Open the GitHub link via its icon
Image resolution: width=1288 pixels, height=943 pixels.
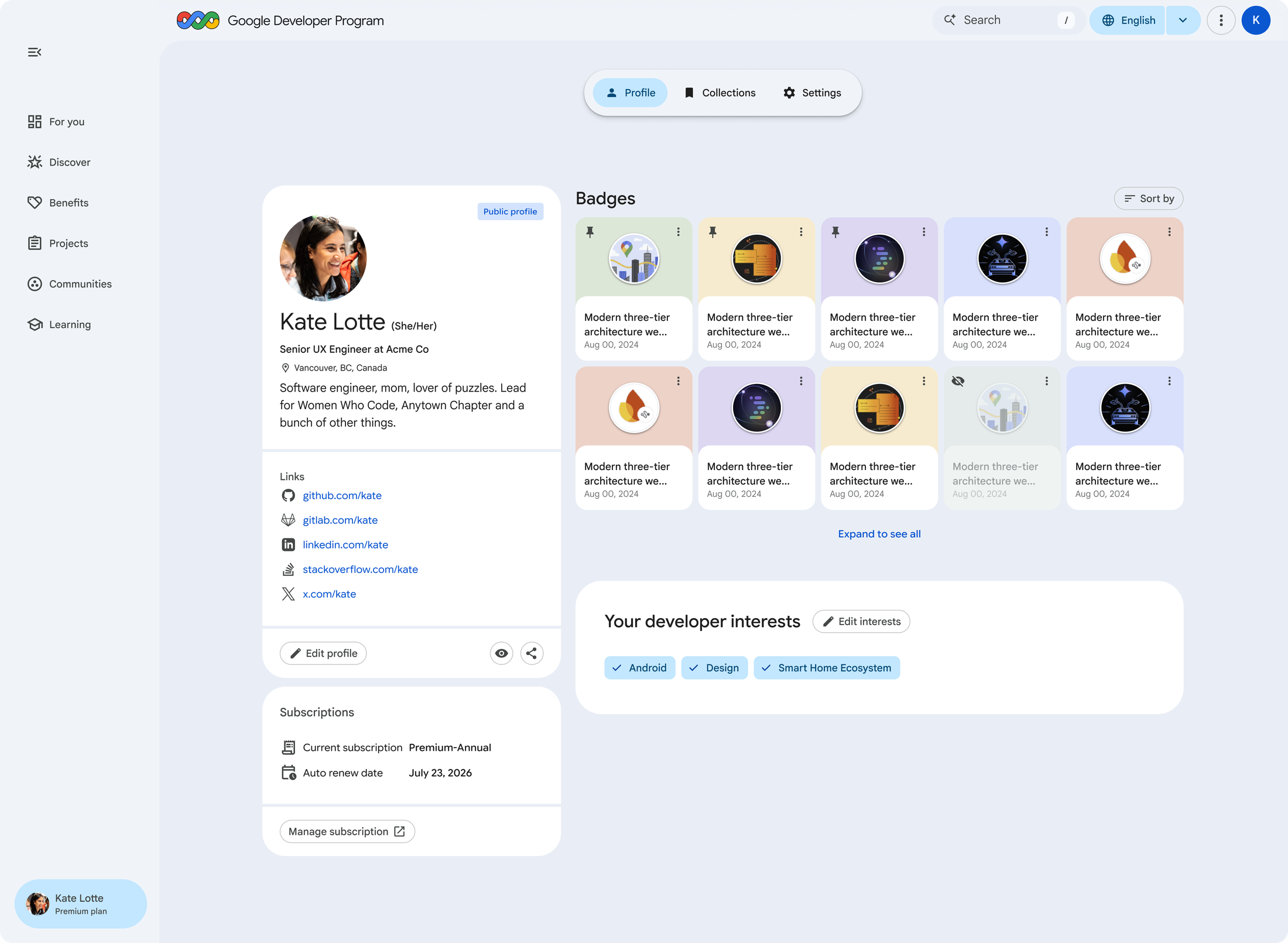click(x=288, y=495)
